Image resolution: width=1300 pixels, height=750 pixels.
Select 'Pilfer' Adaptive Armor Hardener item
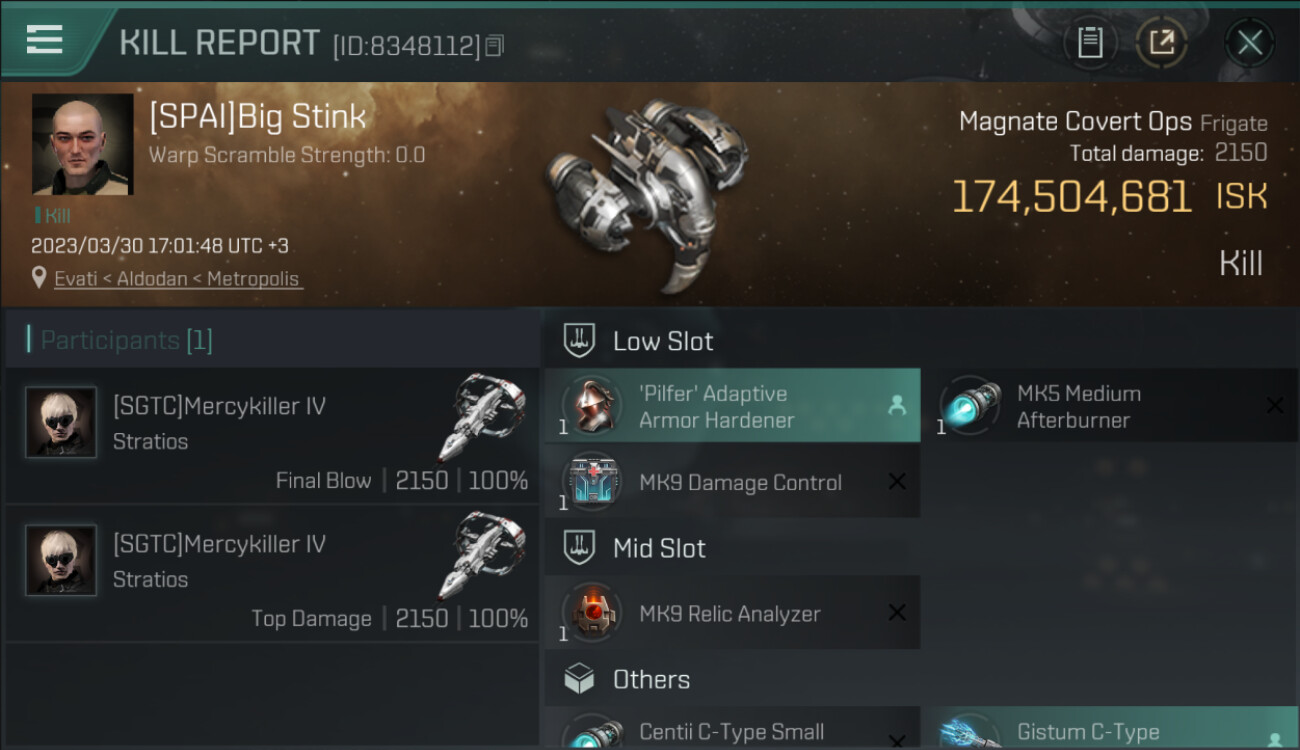pos(732,406)
